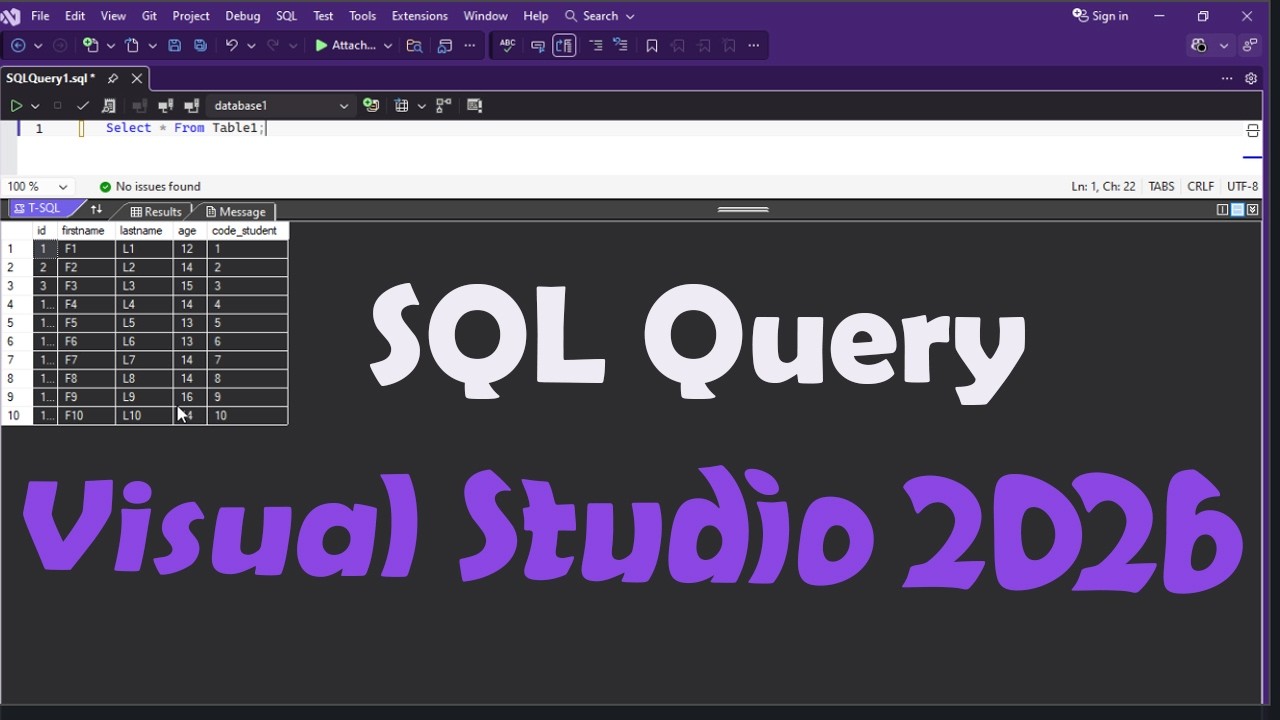The width and height of the screenshot is (1280, 720).
Task: Click the pane splitter grip handle
Action: point(743,209)
